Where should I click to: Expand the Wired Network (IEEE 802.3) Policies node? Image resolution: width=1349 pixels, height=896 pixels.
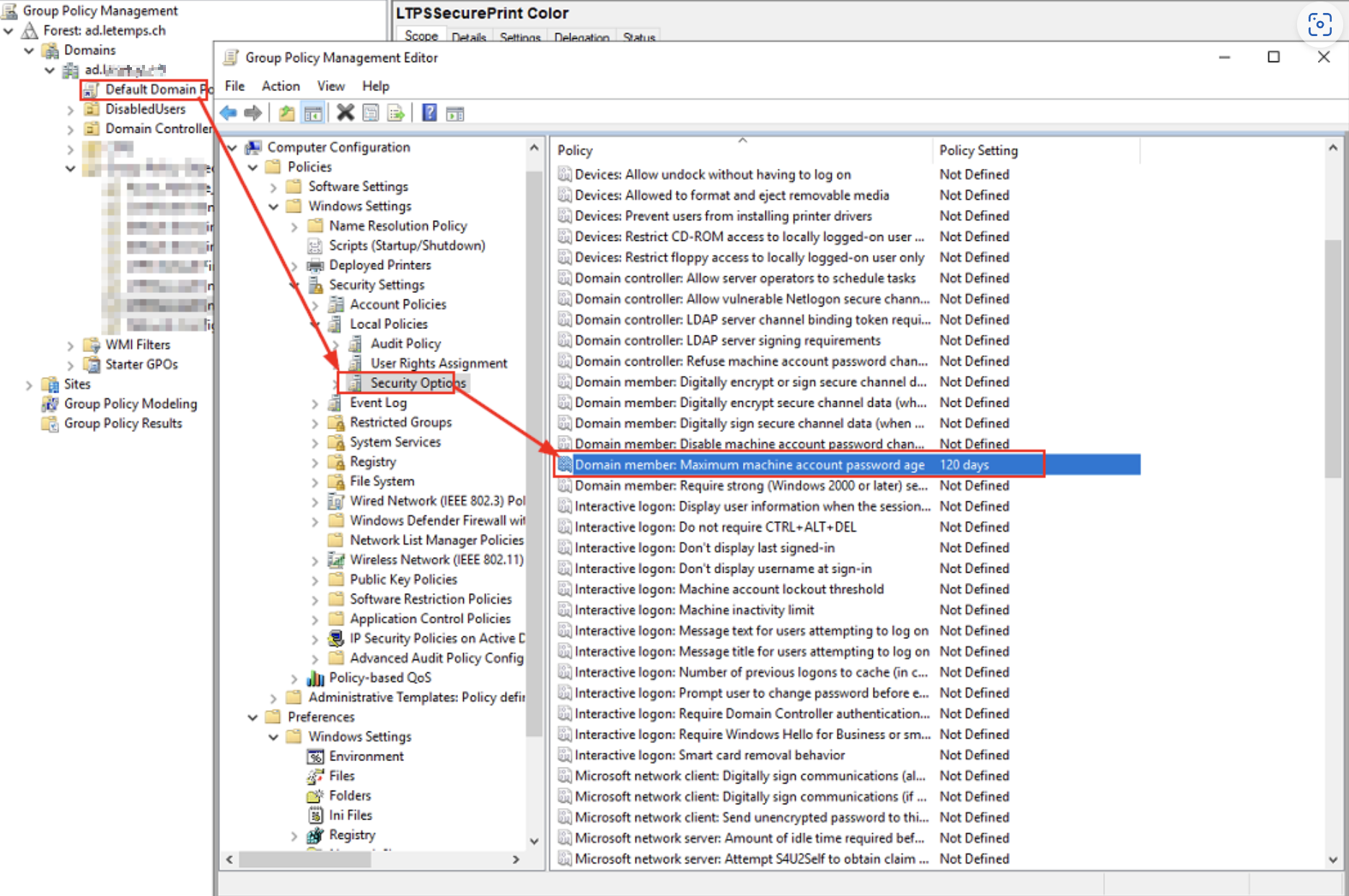(x=315, y=501)
